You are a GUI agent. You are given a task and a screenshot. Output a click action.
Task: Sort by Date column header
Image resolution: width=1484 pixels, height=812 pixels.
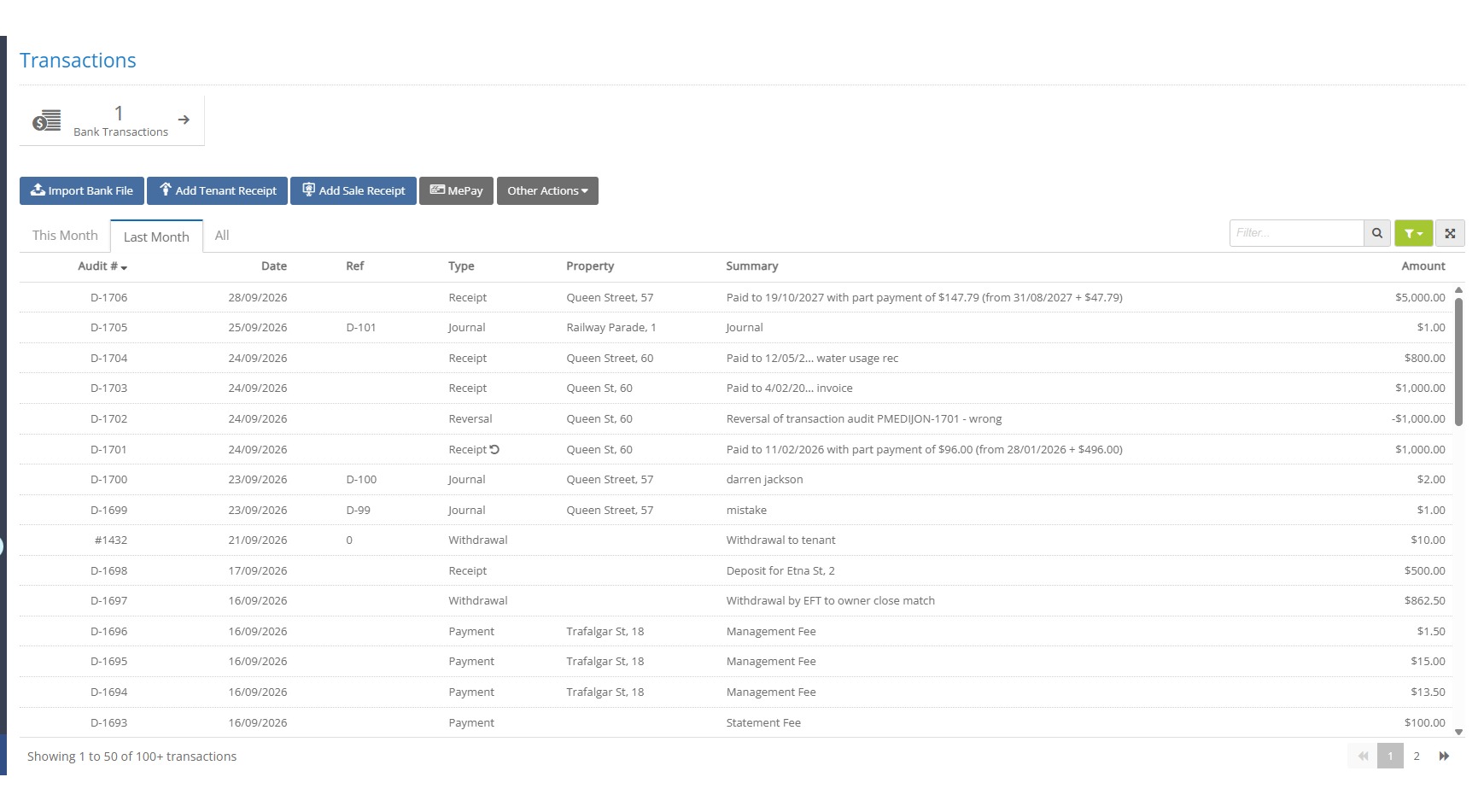pos(274,266)
